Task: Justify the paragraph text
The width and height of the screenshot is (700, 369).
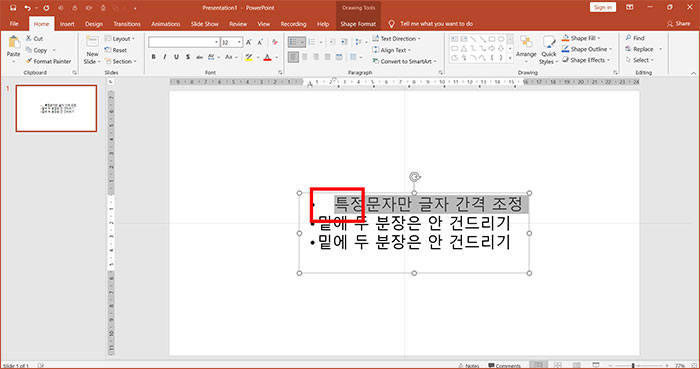Action: click(x=328, y=57)
